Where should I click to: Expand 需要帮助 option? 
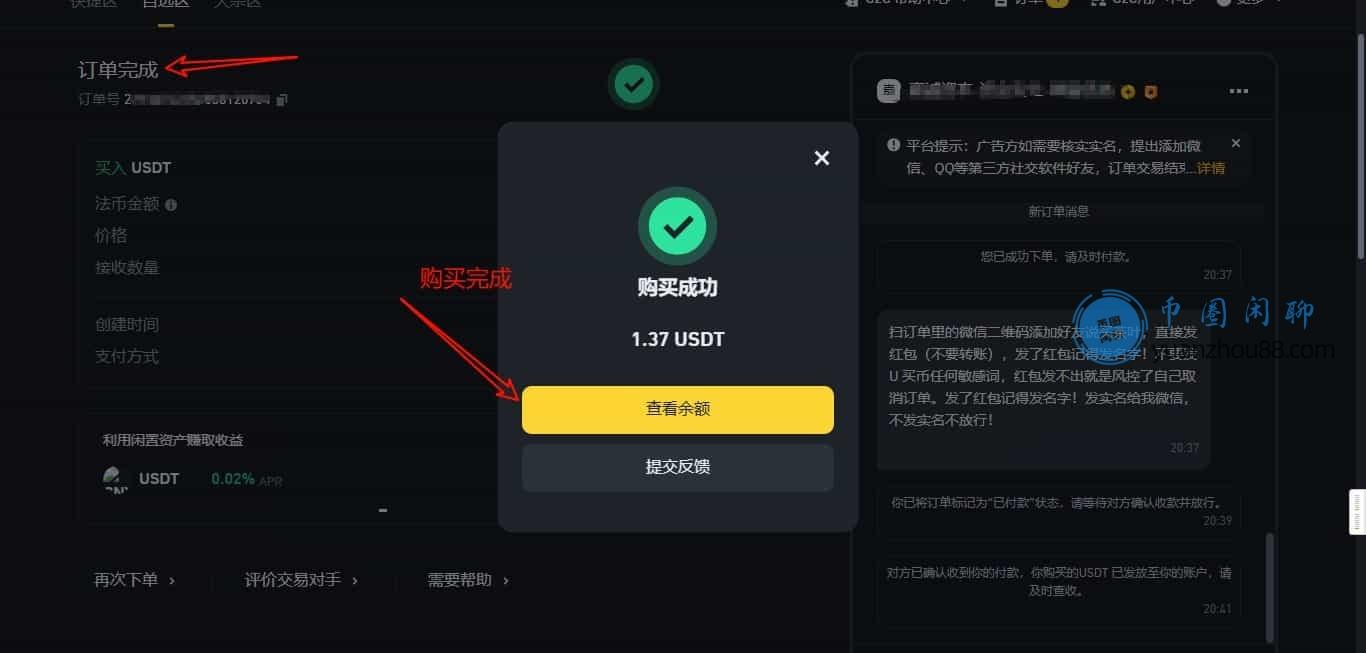(468, 580)
